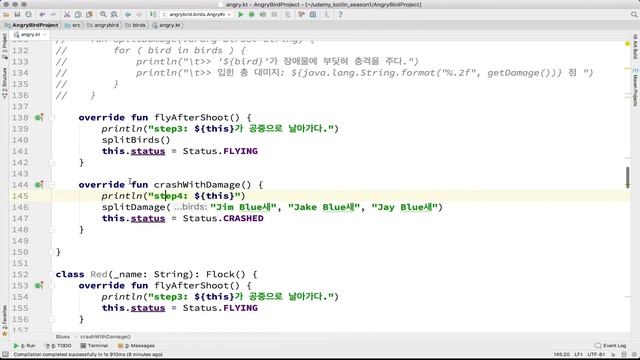
Task: Click the tool window toggle icon bottom-left corner
Action: point(5,355)
